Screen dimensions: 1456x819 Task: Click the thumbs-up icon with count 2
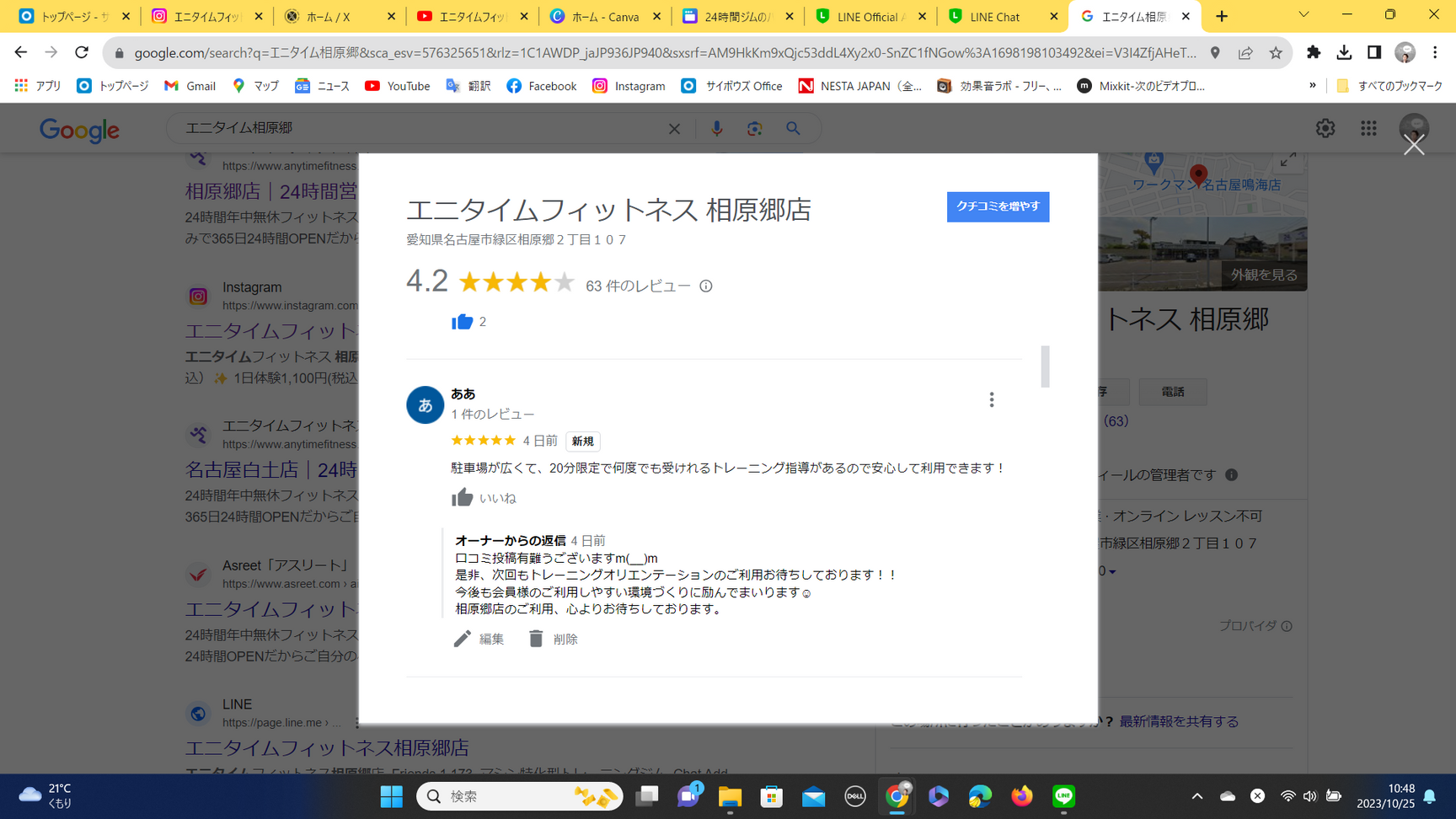pos(462,322)
